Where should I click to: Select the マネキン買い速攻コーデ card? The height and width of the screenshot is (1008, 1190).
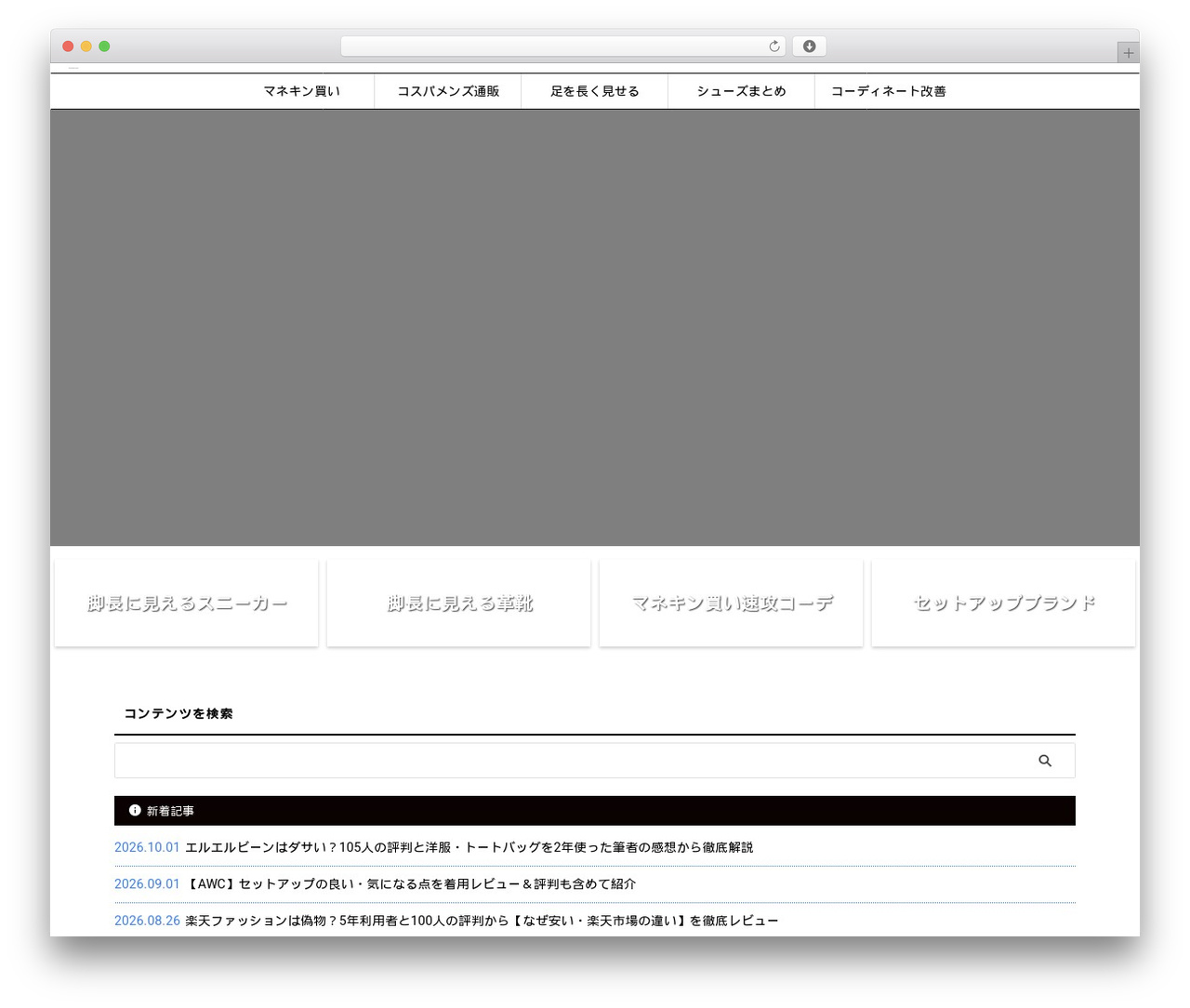point(732,603)
